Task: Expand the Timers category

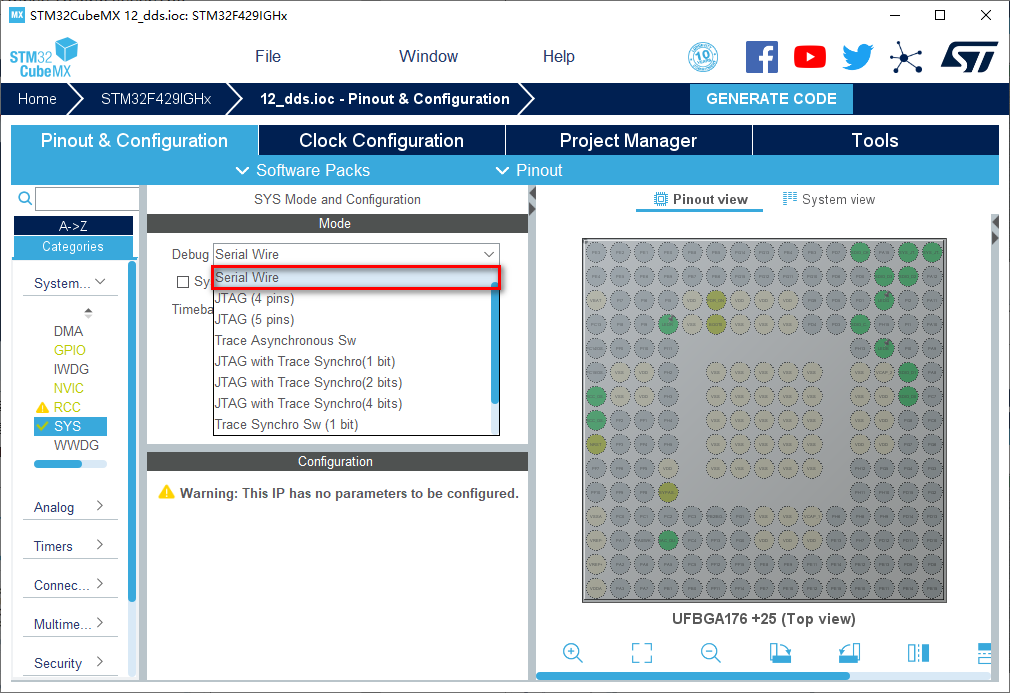Action: point(69,546)
